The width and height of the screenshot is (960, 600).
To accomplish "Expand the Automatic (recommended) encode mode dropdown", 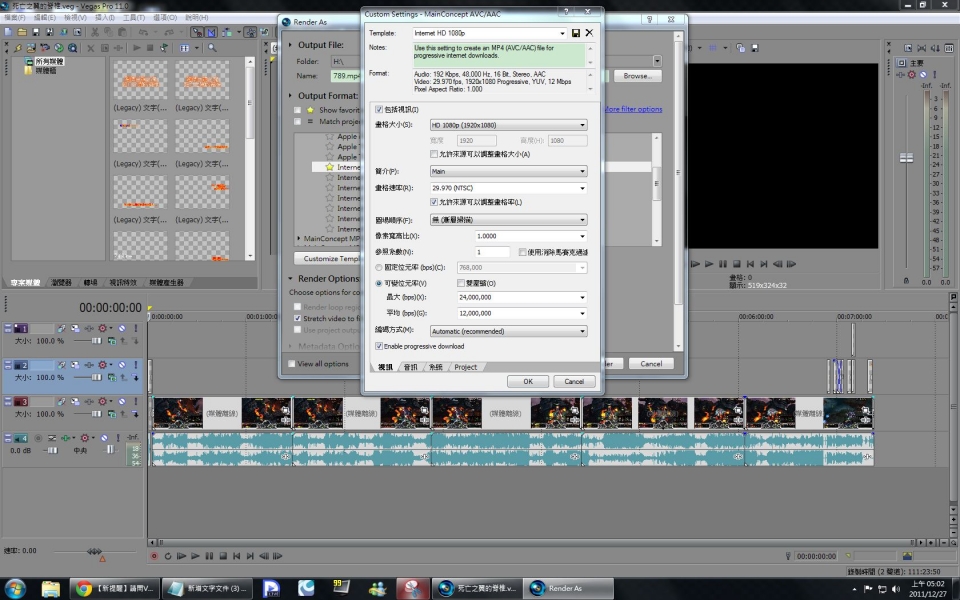I will click(508, 331).
